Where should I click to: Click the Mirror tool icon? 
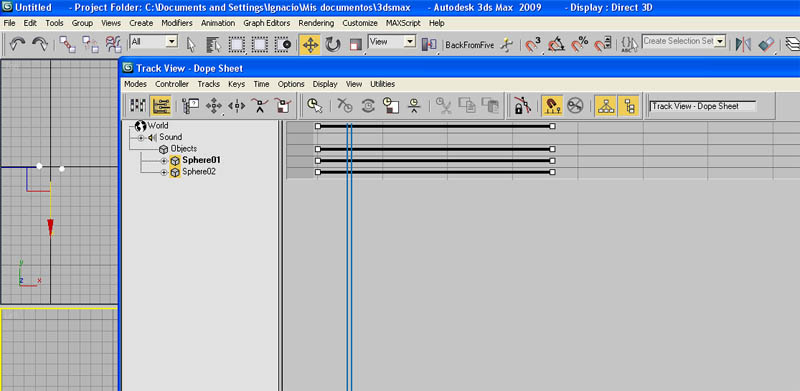(x=743, y=45)
